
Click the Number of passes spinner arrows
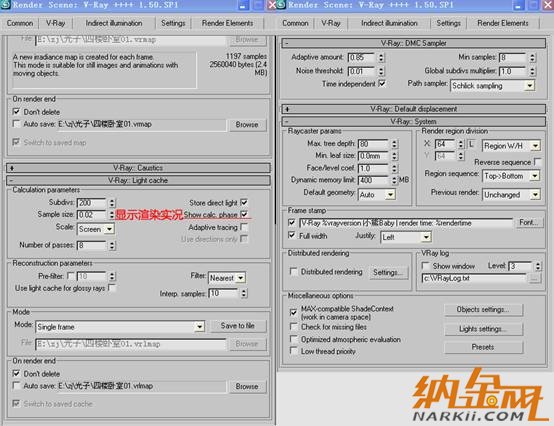pyautogui.click(x=112, y=245)
